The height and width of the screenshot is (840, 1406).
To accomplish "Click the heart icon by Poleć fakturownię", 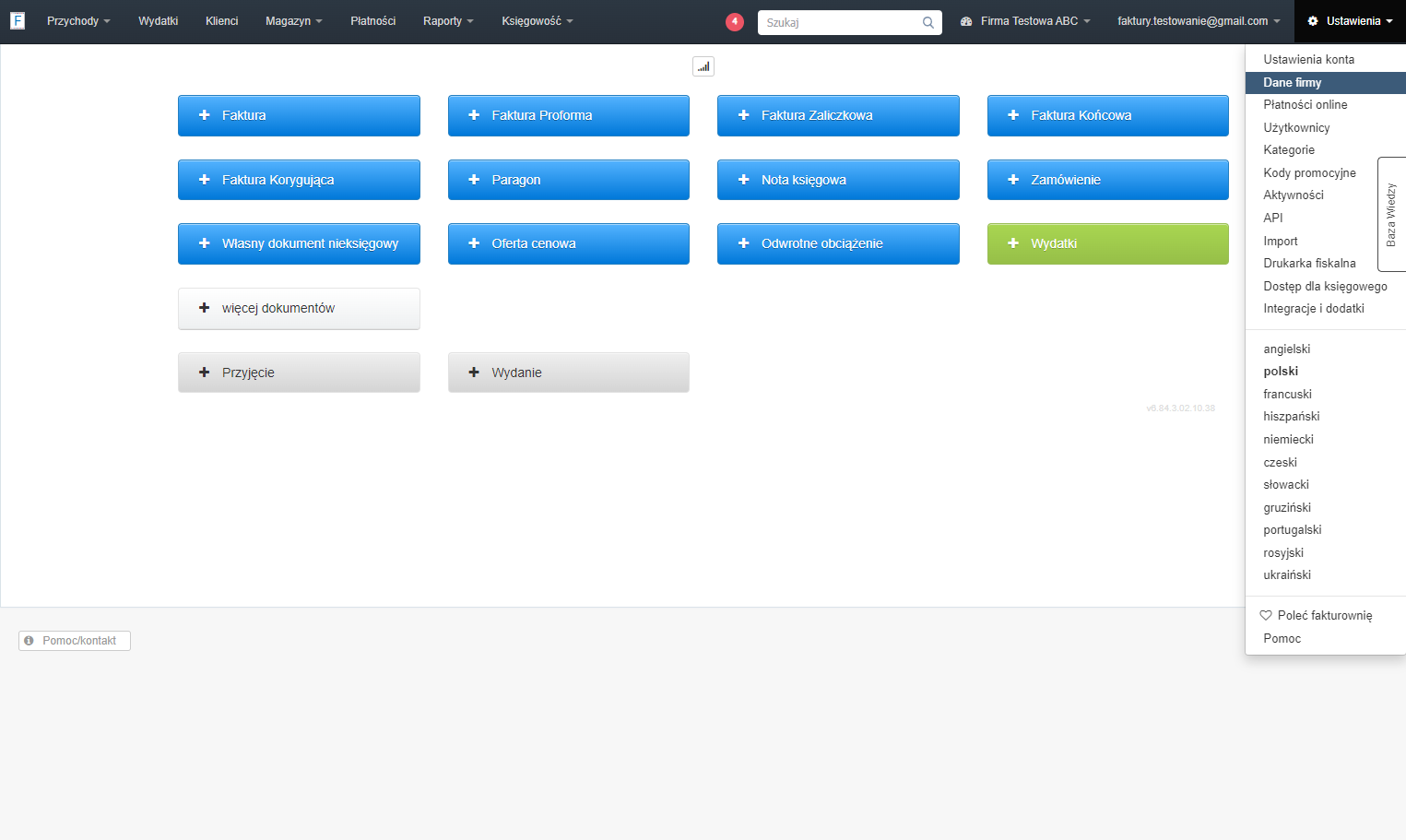I will coord(1266,615).
